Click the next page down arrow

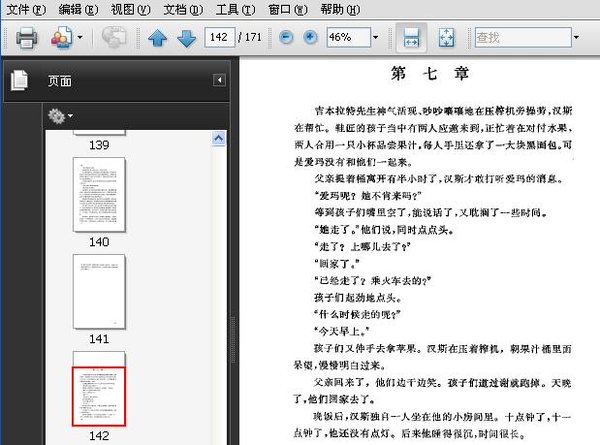186,38
